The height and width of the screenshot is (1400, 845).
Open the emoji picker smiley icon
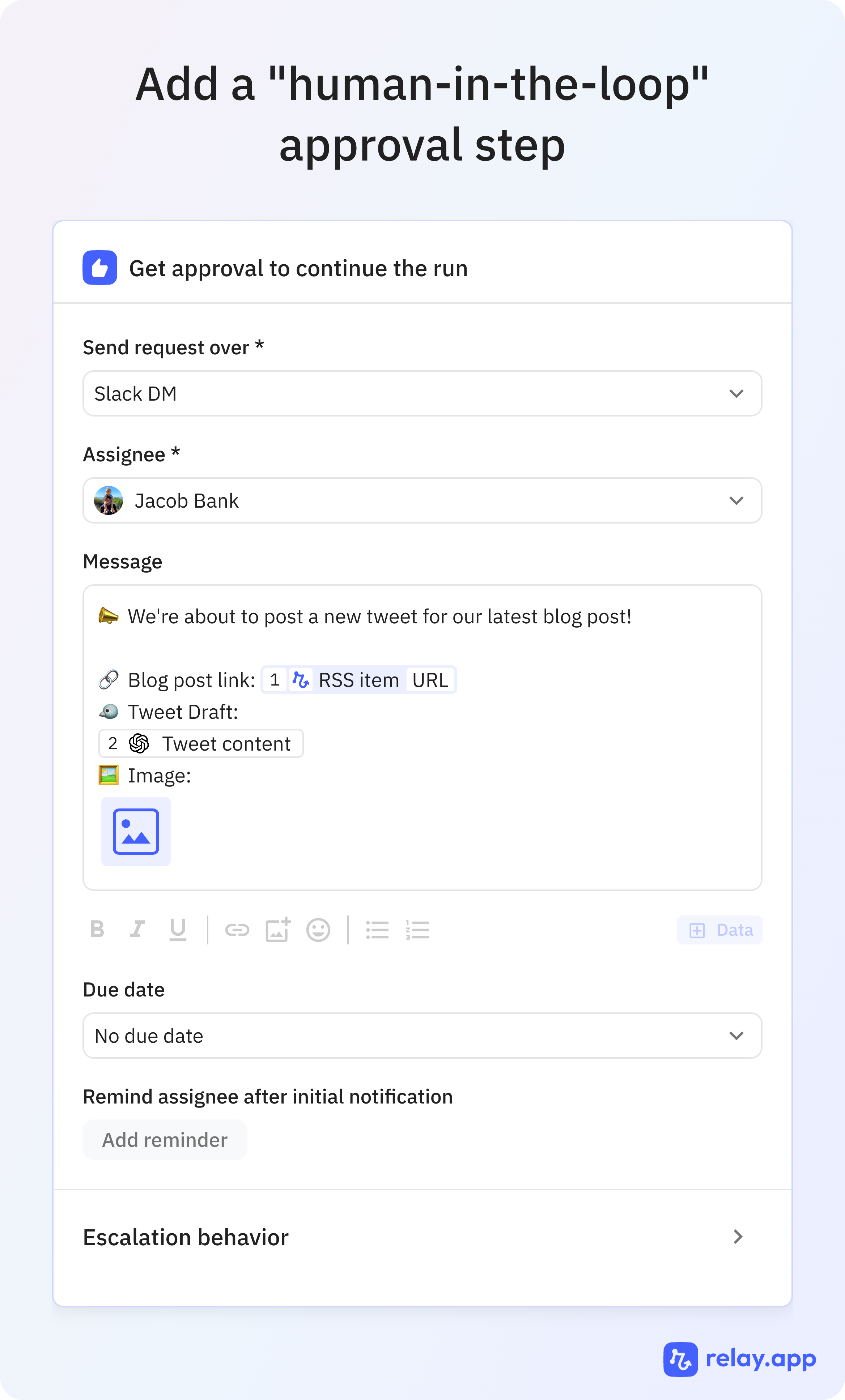pos(318,930)
